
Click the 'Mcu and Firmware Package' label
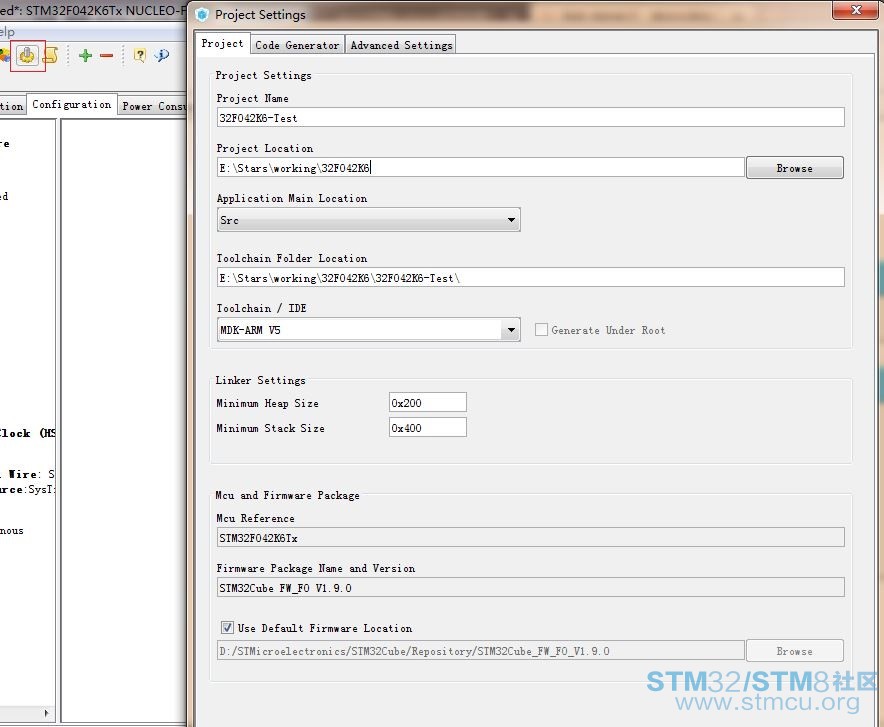[287, 495]
